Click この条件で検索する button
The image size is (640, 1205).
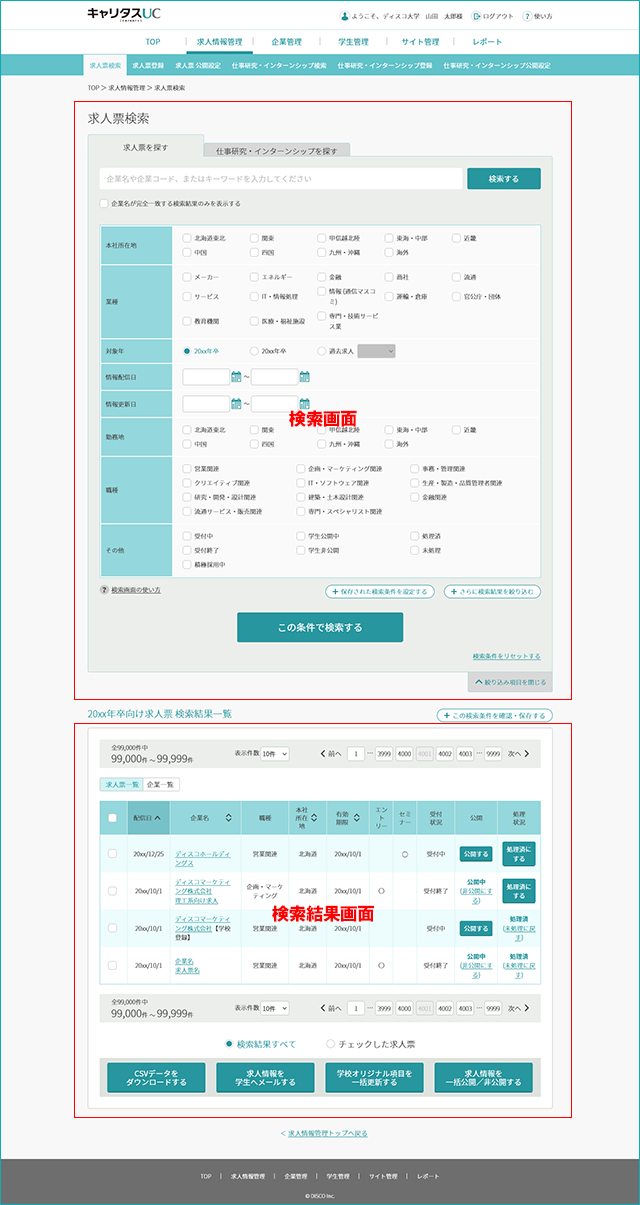point(320,627)
